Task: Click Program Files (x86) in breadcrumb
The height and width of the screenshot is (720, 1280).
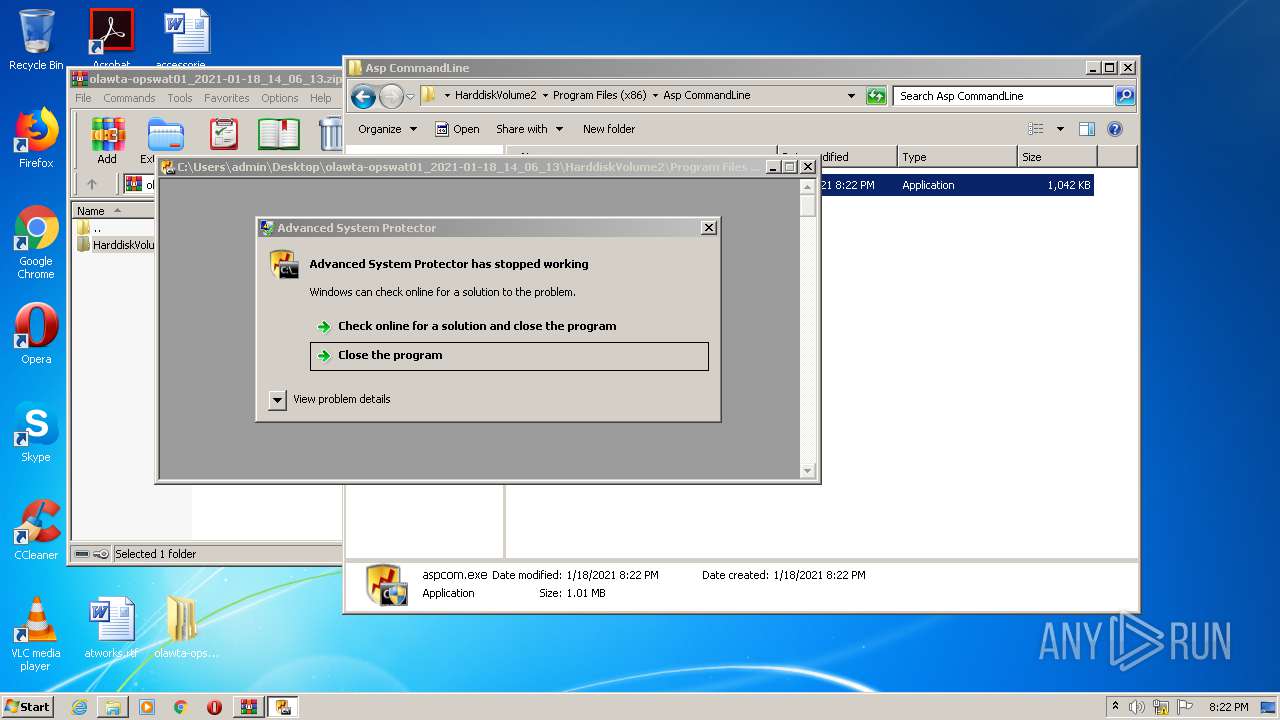Action: [600, 96]
